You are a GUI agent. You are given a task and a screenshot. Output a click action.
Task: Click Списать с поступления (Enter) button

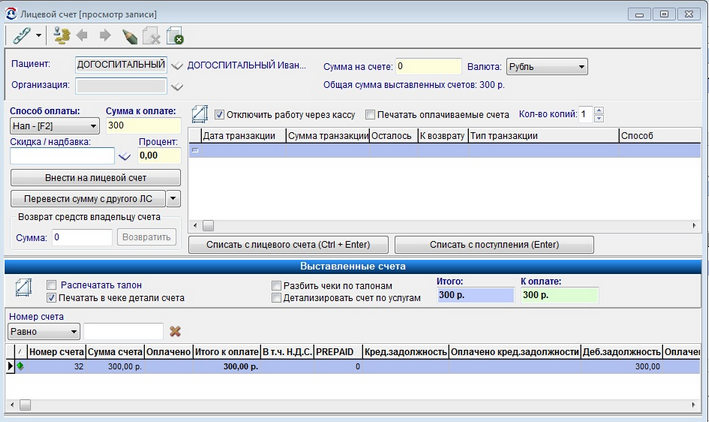(494, 245)
